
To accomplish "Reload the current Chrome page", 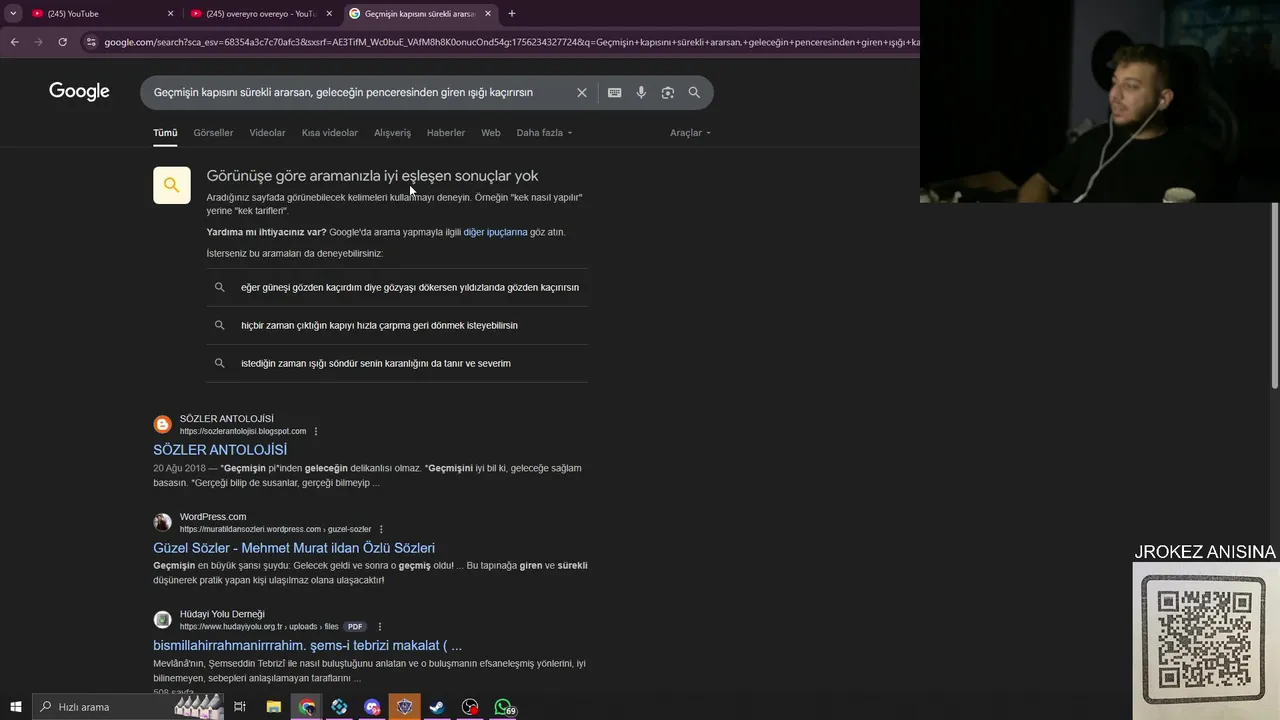I will (x=62, y=42).
